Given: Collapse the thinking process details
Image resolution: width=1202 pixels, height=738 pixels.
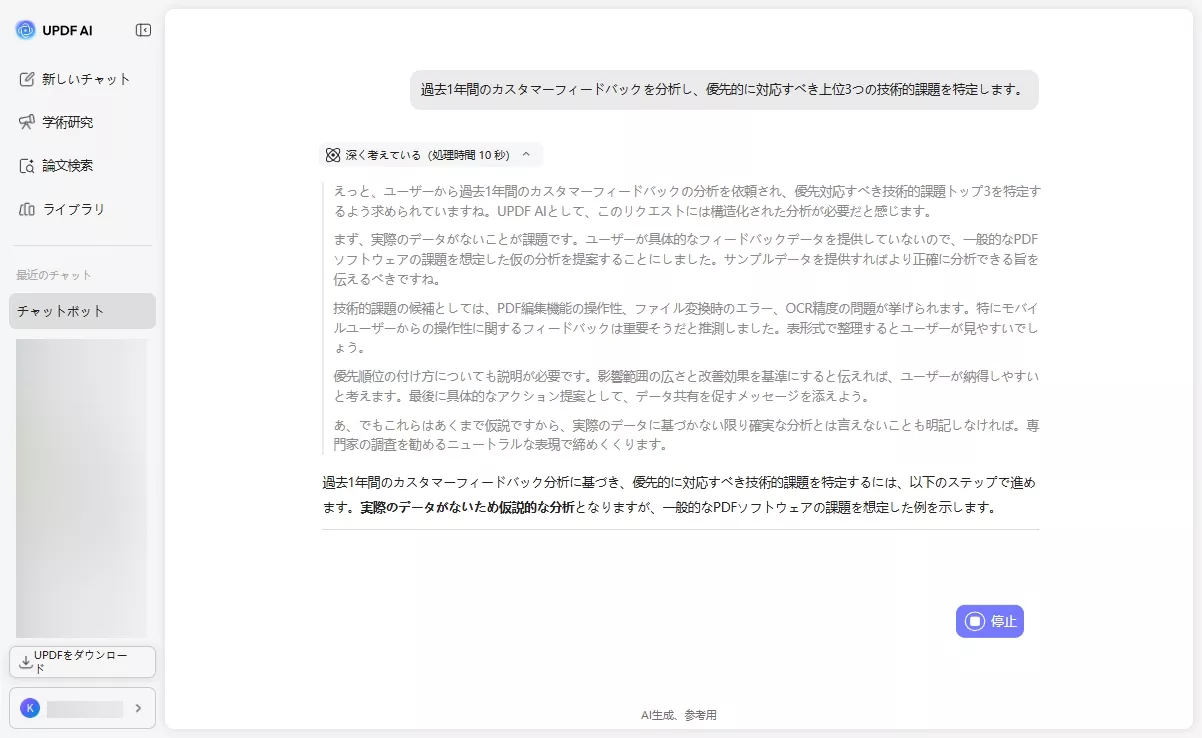Looking at the screenshot, I should [527, 155].
